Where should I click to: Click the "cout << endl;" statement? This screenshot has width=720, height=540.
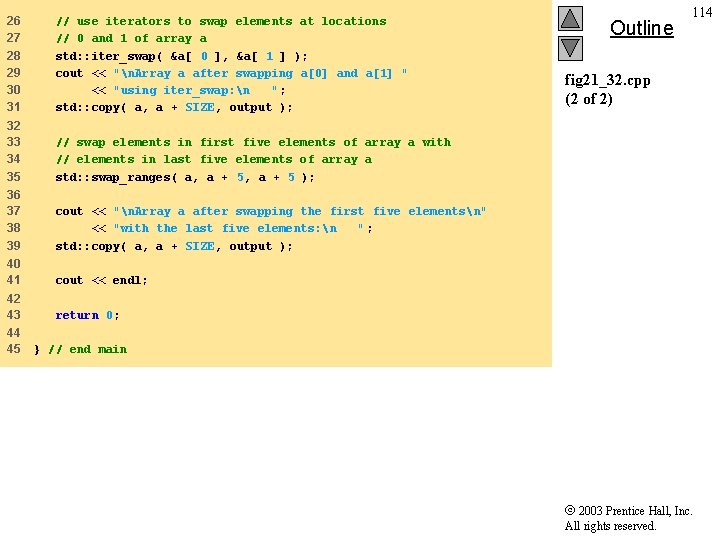coord(101,280)
